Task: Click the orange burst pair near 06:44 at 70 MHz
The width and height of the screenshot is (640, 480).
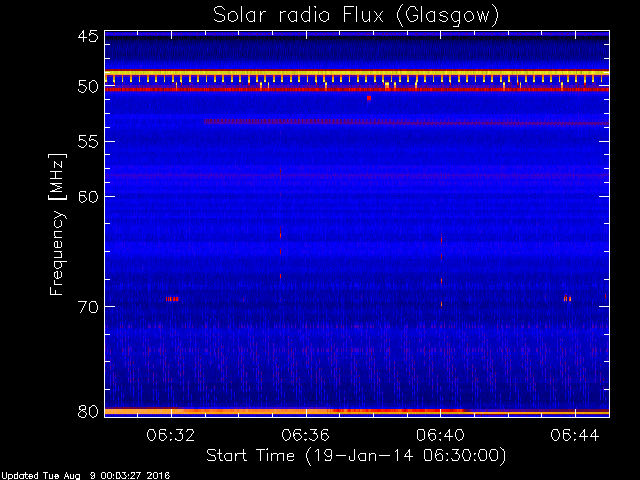Action: [567, 298]
